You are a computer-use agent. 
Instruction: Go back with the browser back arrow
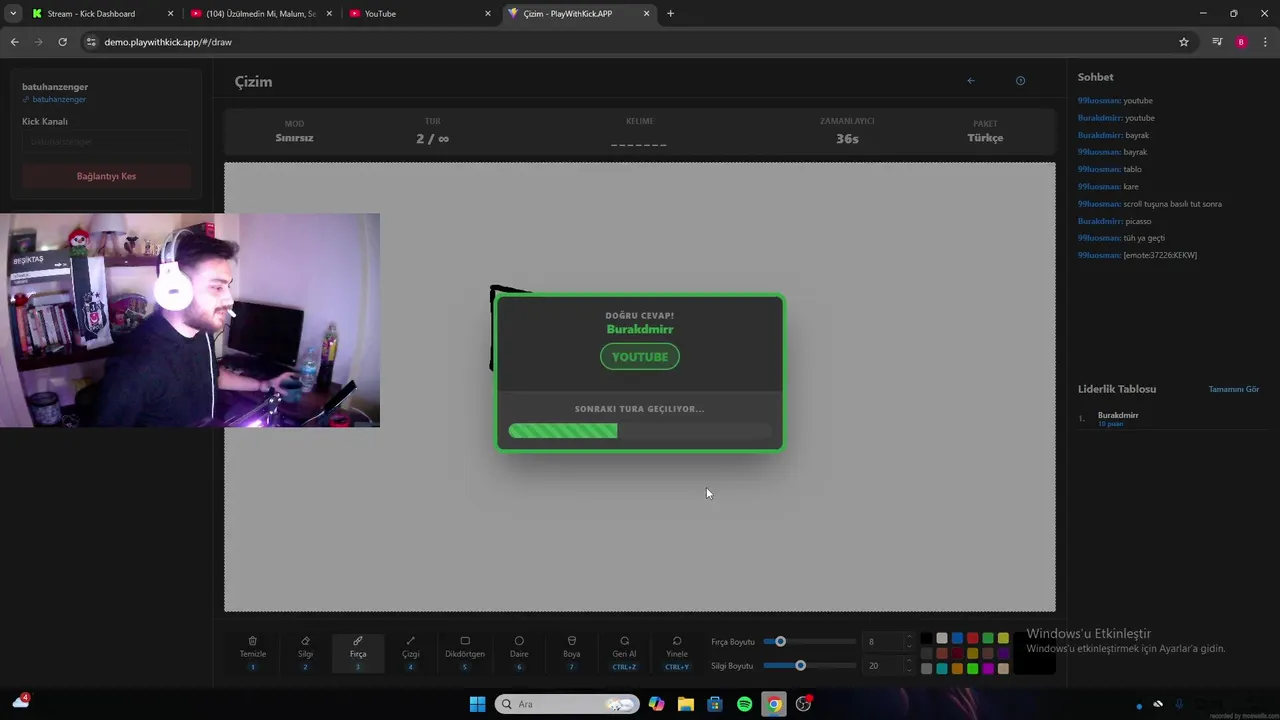pos(14,42)
